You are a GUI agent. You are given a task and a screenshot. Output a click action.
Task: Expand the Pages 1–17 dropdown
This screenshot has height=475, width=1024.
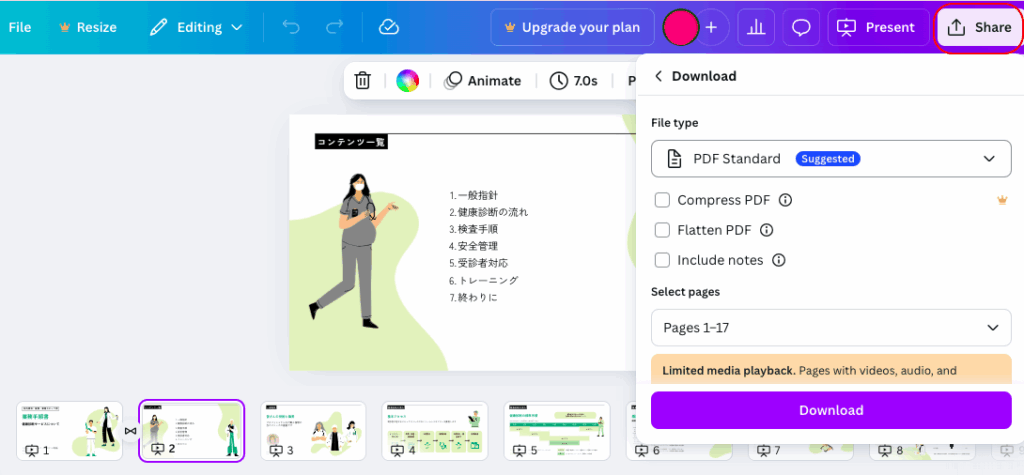point(831,327)
